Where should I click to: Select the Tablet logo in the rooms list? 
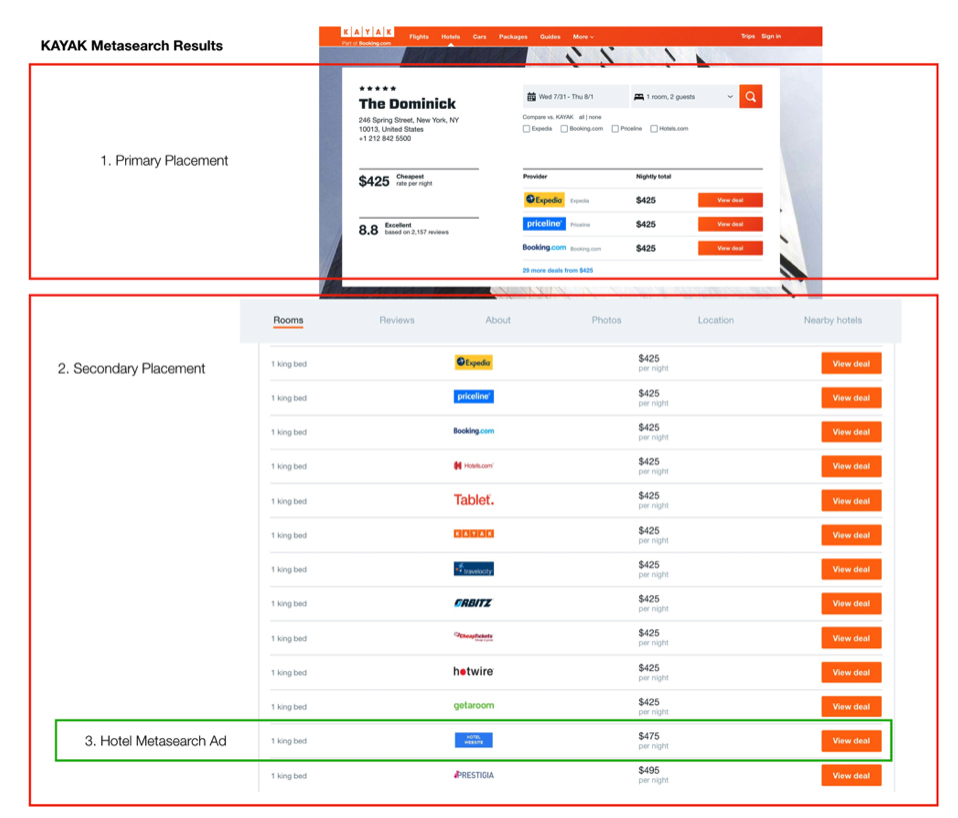(473, 500)
